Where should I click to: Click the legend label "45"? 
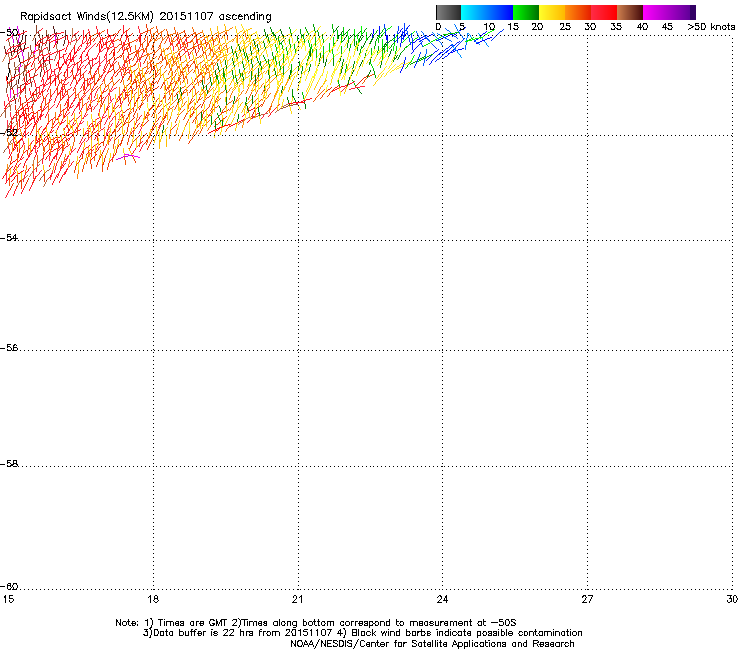coord(667,27)
